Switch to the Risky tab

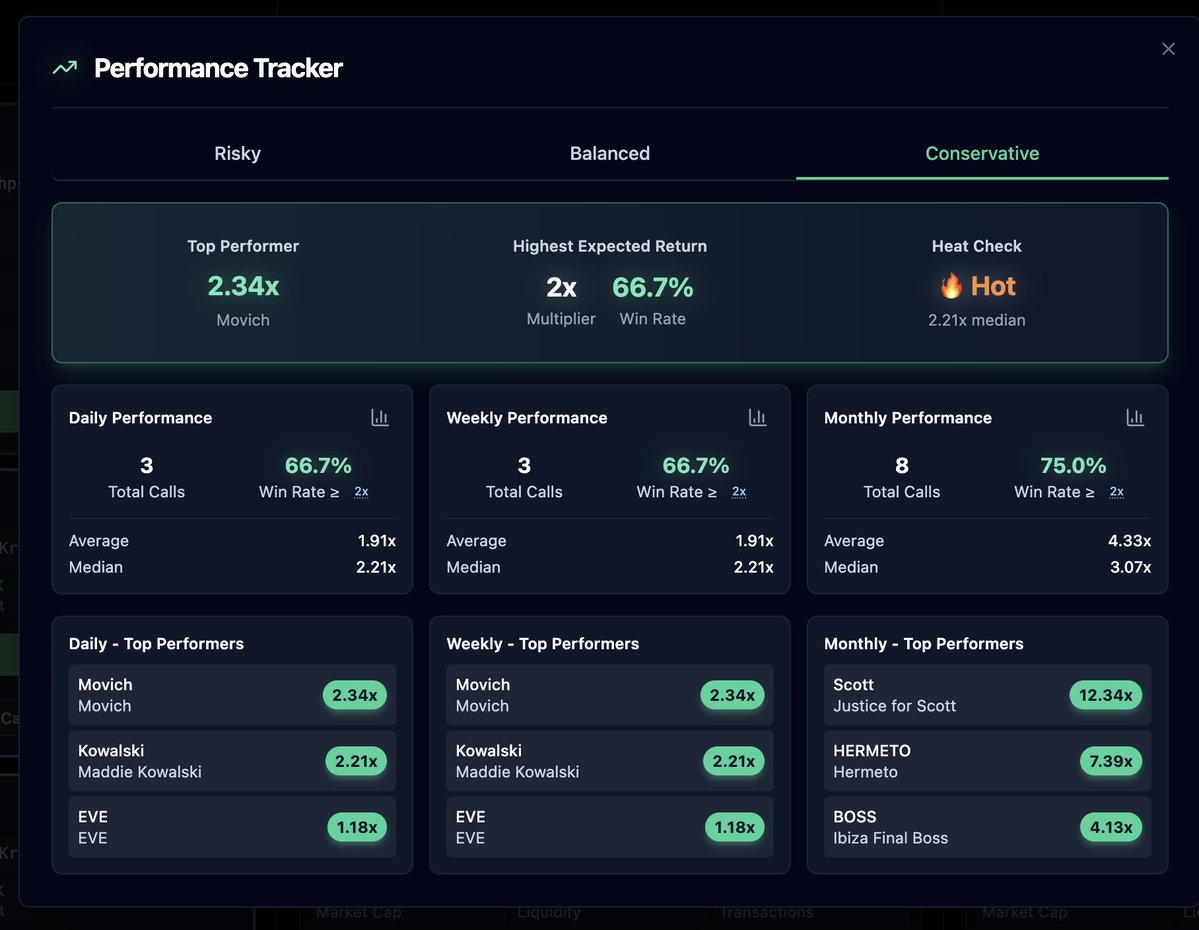point(237,154)
